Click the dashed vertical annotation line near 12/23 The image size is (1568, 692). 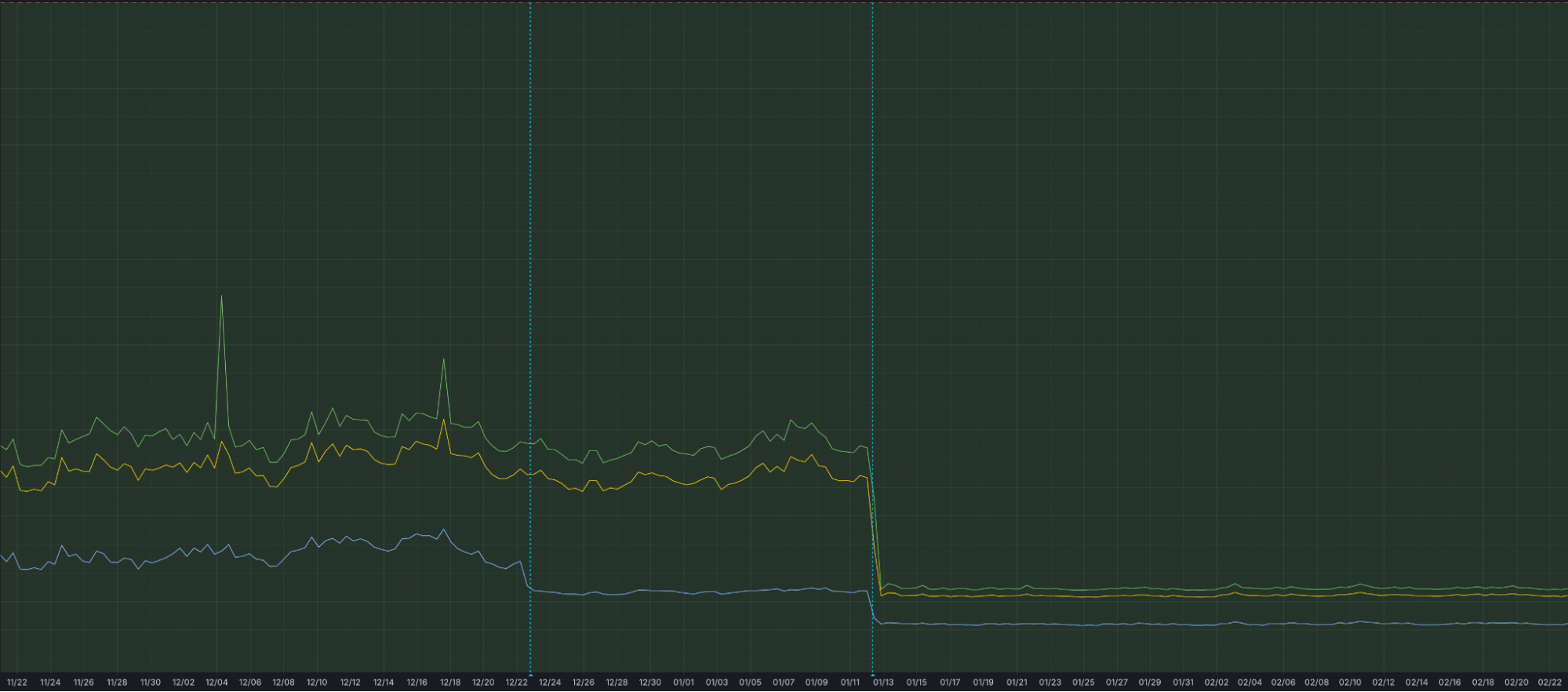[530, 235]
